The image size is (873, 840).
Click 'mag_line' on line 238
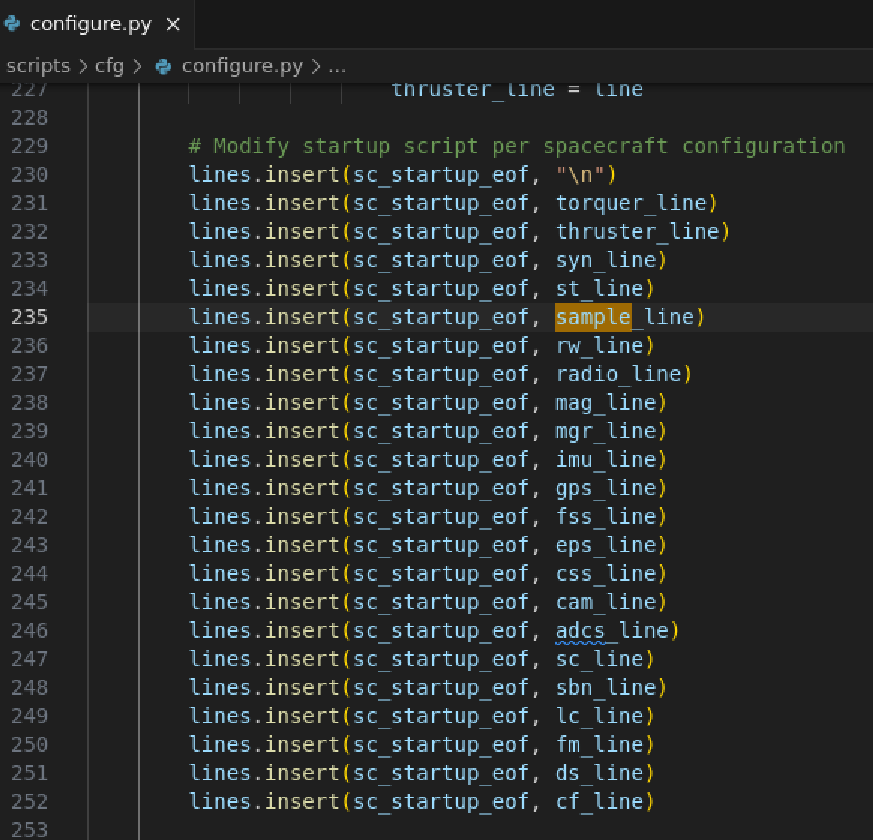point(606,402)
